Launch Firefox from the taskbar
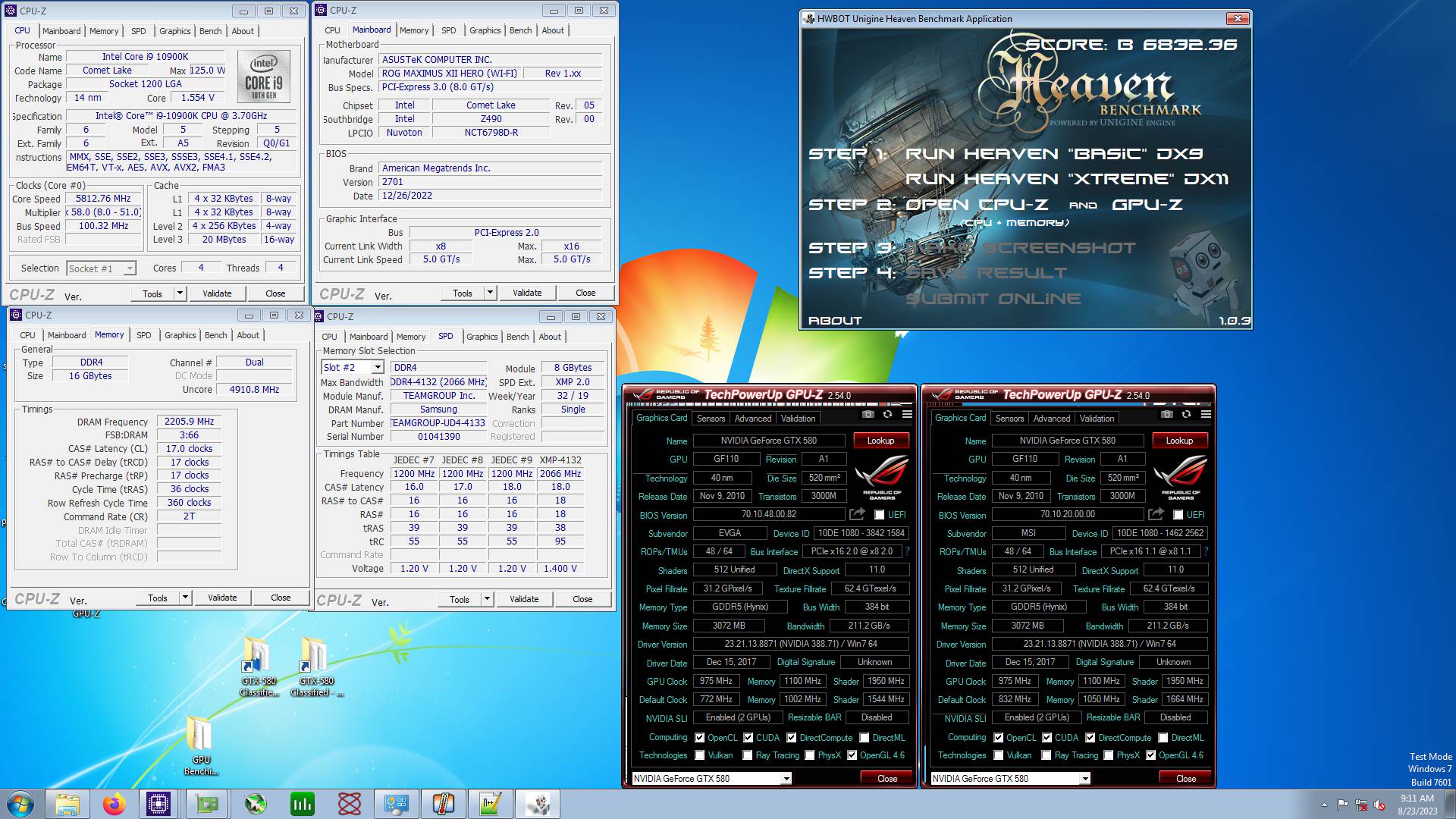Viewport: 1456px width, 819px height. point(114,804)
